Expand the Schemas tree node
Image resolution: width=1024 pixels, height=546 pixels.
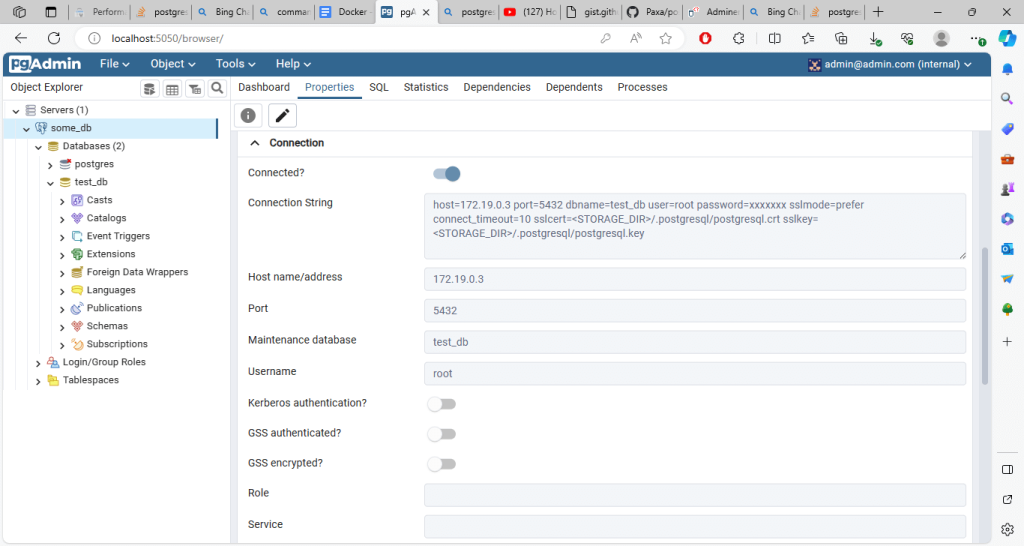tap(63, 326)
